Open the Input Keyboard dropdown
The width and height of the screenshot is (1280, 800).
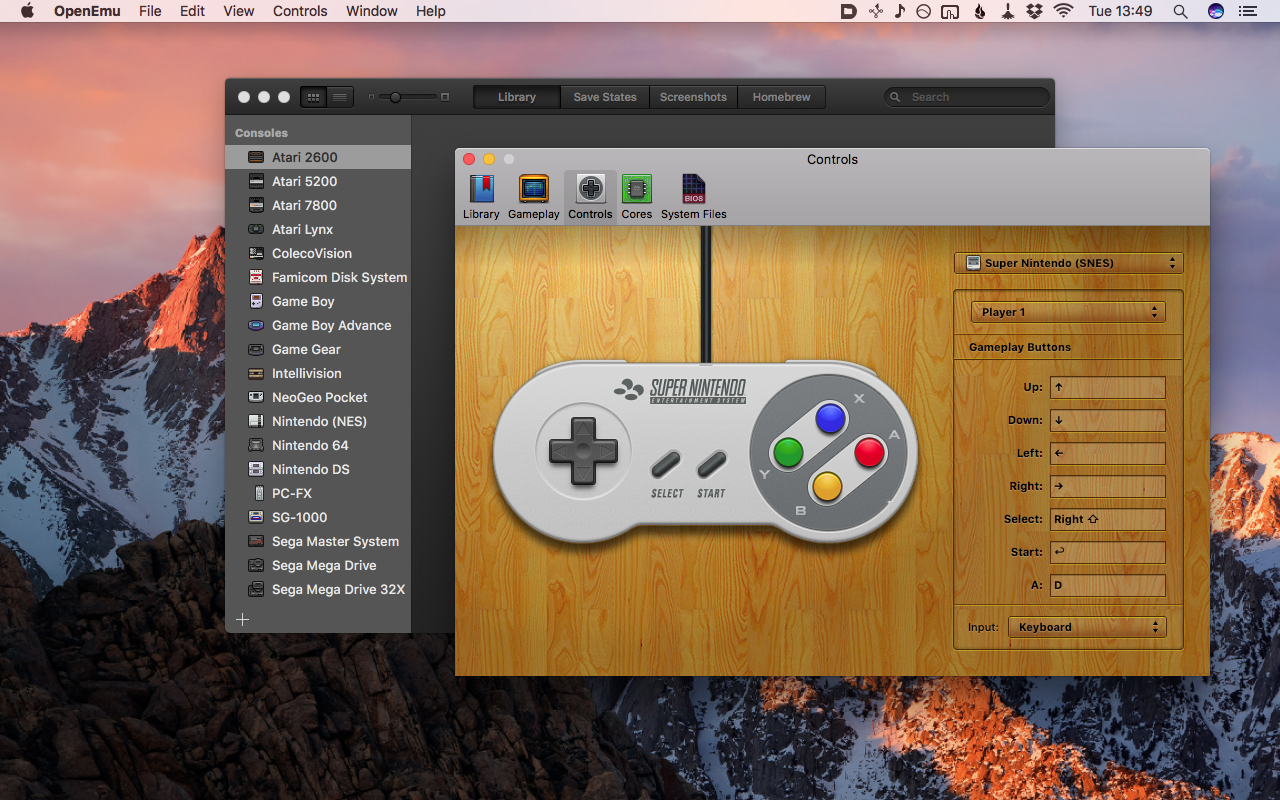1087,627
